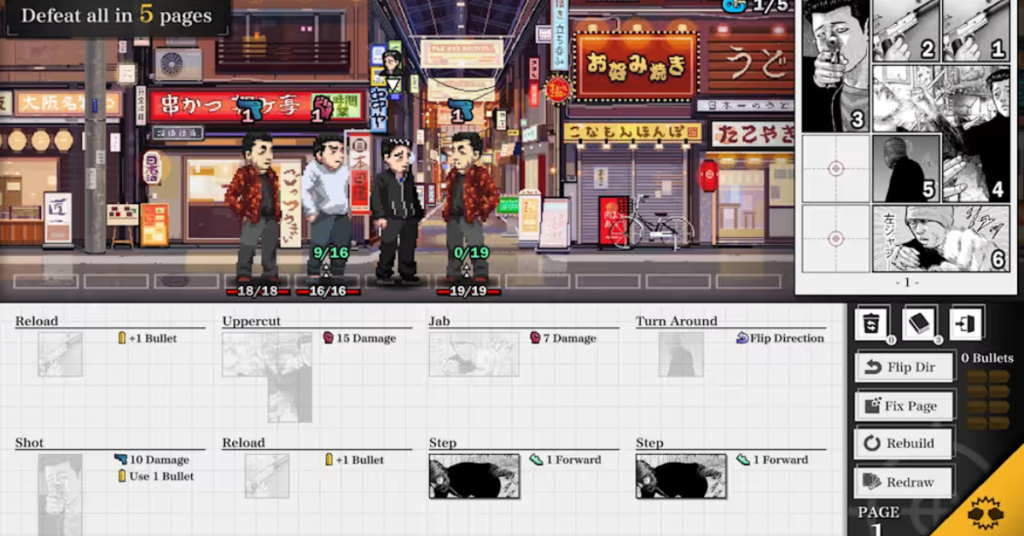This screenshot has height=536, width=1024.
Task: Pick the Reload card panel beside Shot
Action: 267,476
